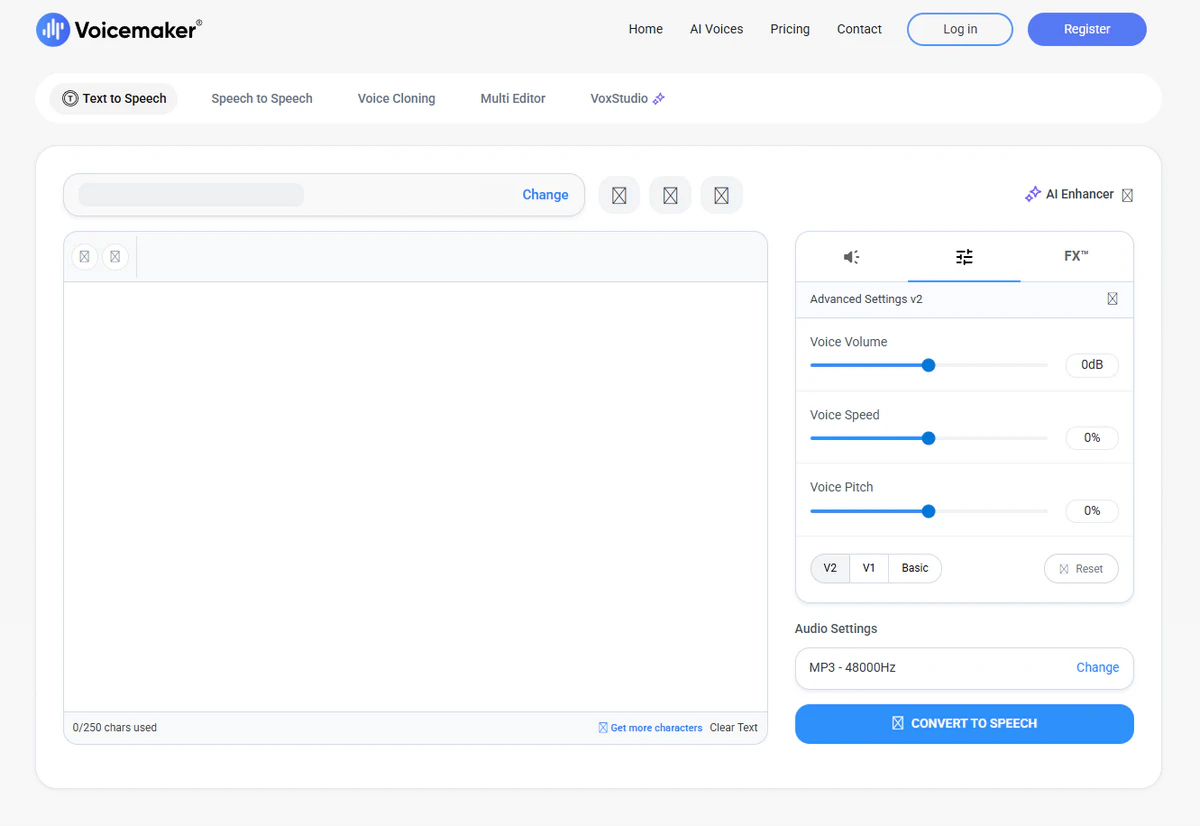The width and height of the screenshot is (1200, 826).
Task: Click first square icon button beside voice selector
Action: tap(619, 196)
